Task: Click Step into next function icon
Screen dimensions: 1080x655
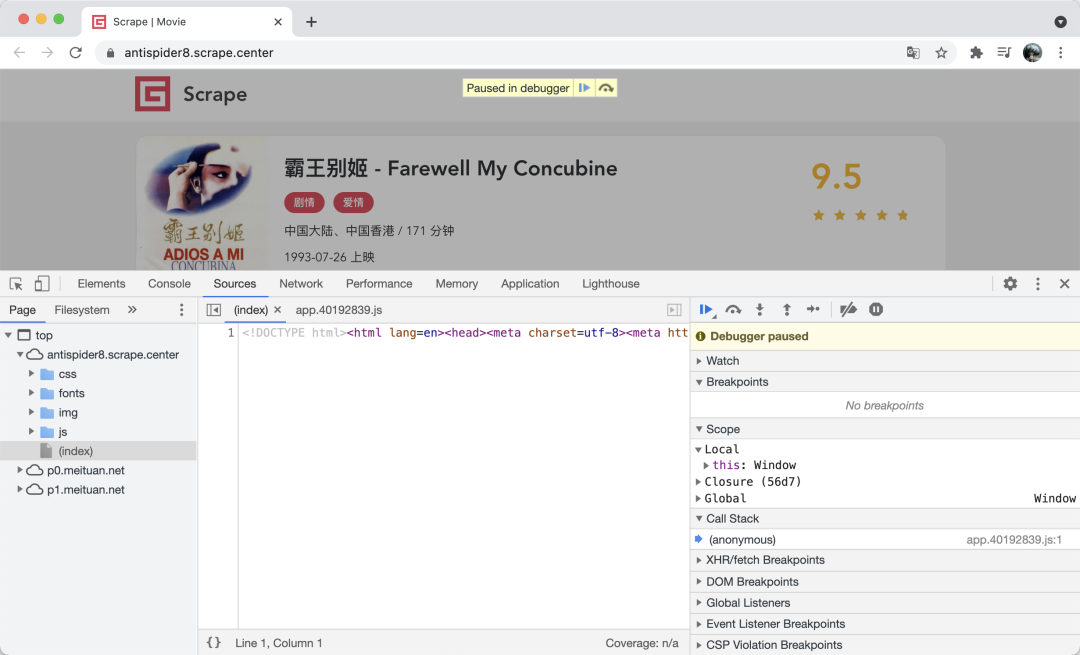Action: 760,310
